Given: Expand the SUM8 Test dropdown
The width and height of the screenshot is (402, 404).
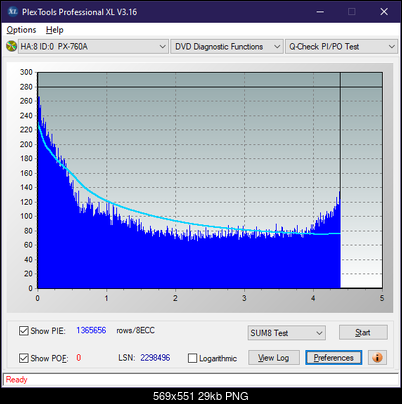Looking at the screenshot, I should coord(287,333).
